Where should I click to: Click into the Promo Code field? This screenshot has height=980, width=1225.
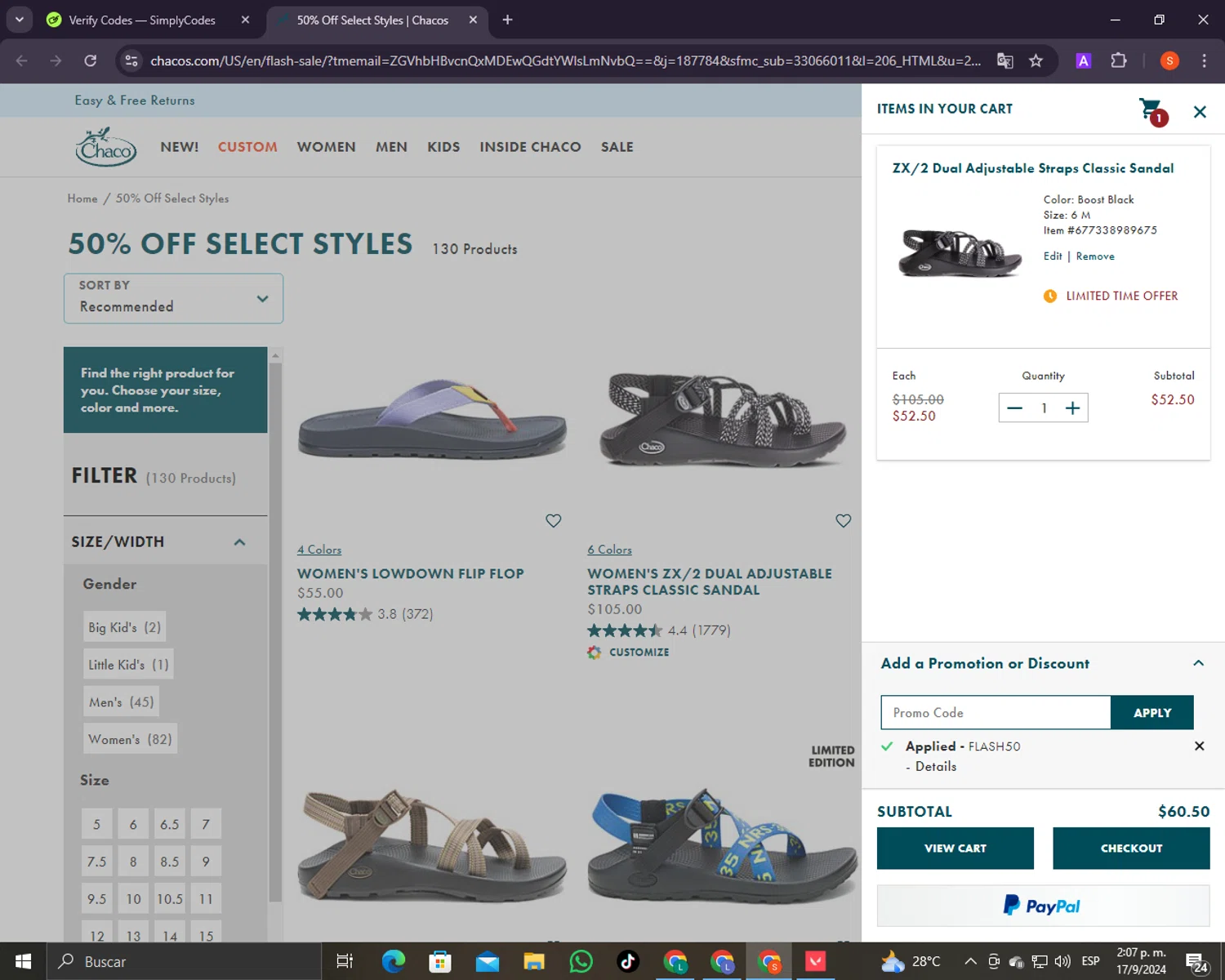pos(996,713)
